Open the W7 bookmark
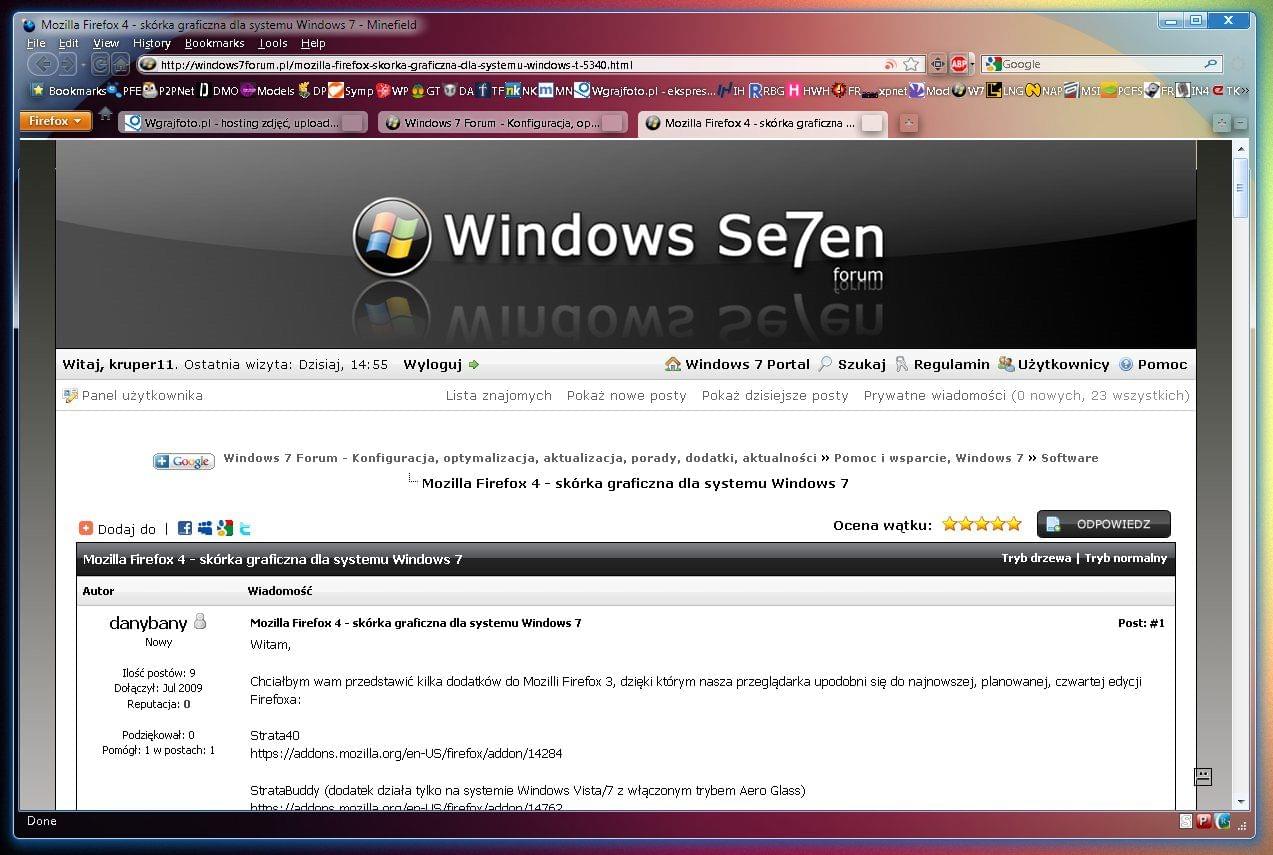Viewport: 1273px width, 855px height. tap(968, 90)
